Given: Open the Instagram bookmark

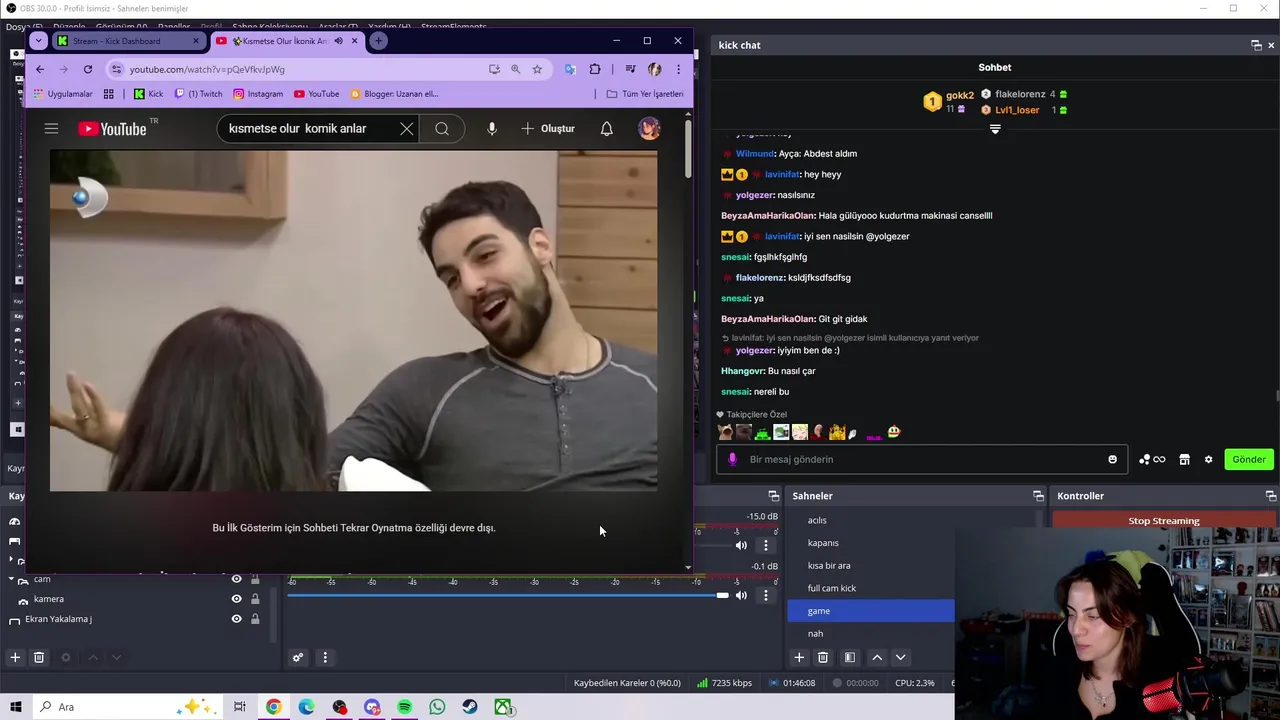Looking at the screenshot, I should [x=258, y=94].
